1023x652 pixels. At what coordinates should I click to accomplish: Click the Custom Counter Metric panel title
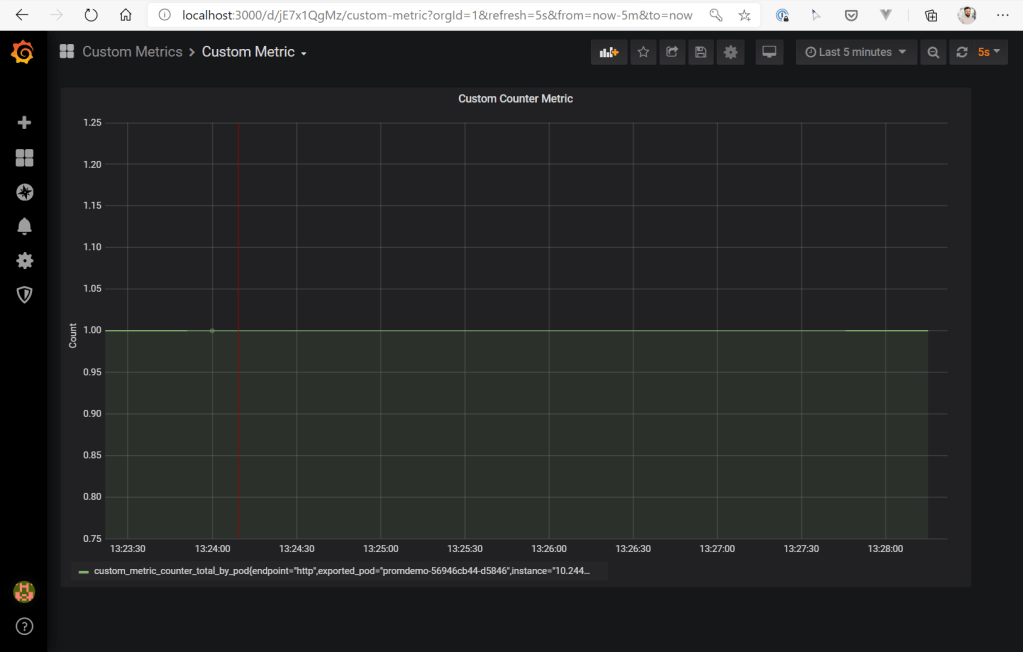coord(515,99)
